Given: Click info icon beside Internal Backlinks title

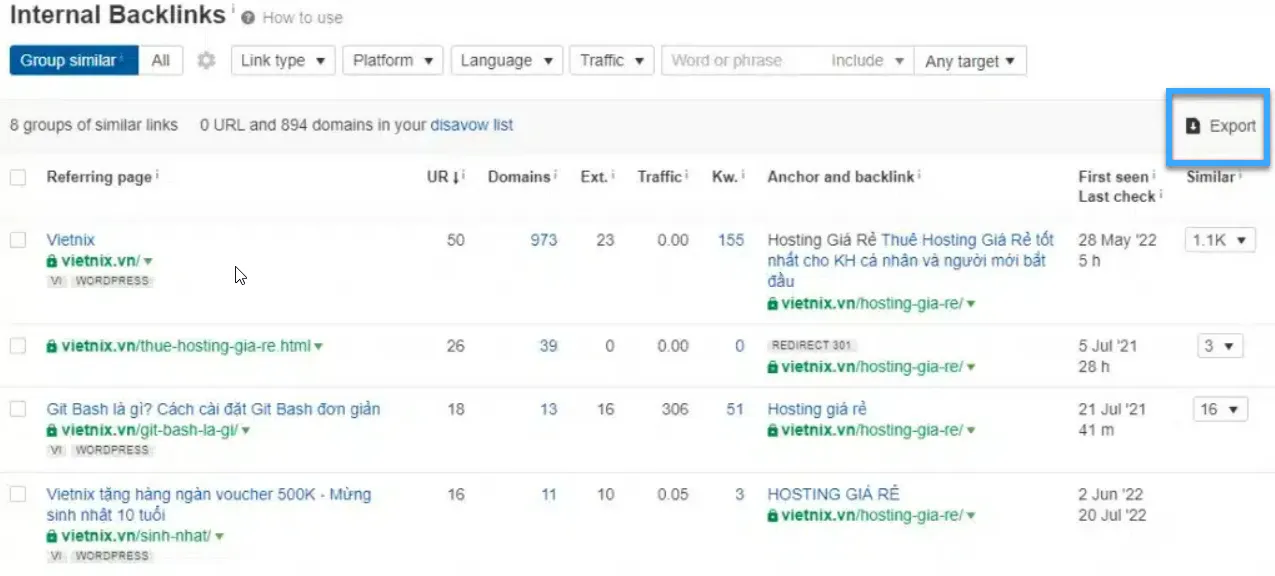Looking at the screenshot, I should click(x=232, y=10).
